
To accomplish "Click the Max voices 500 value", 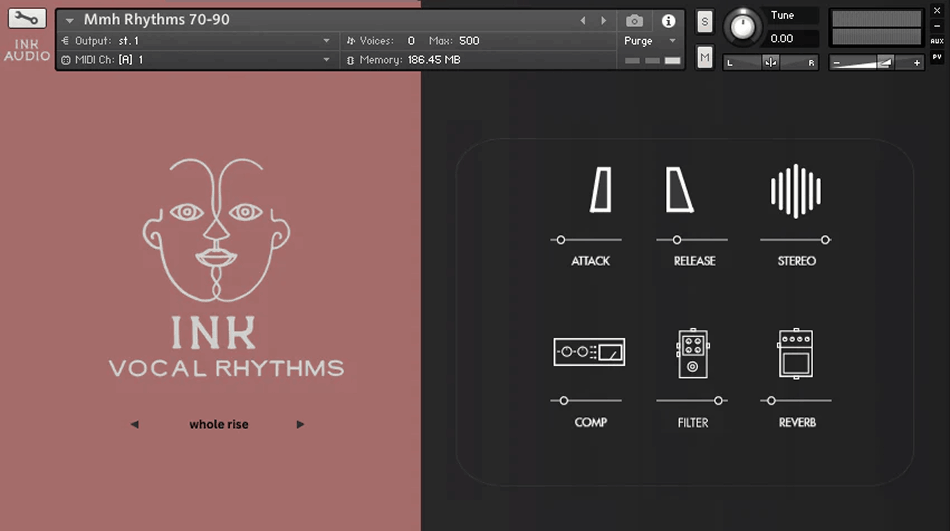I will 469,41.
